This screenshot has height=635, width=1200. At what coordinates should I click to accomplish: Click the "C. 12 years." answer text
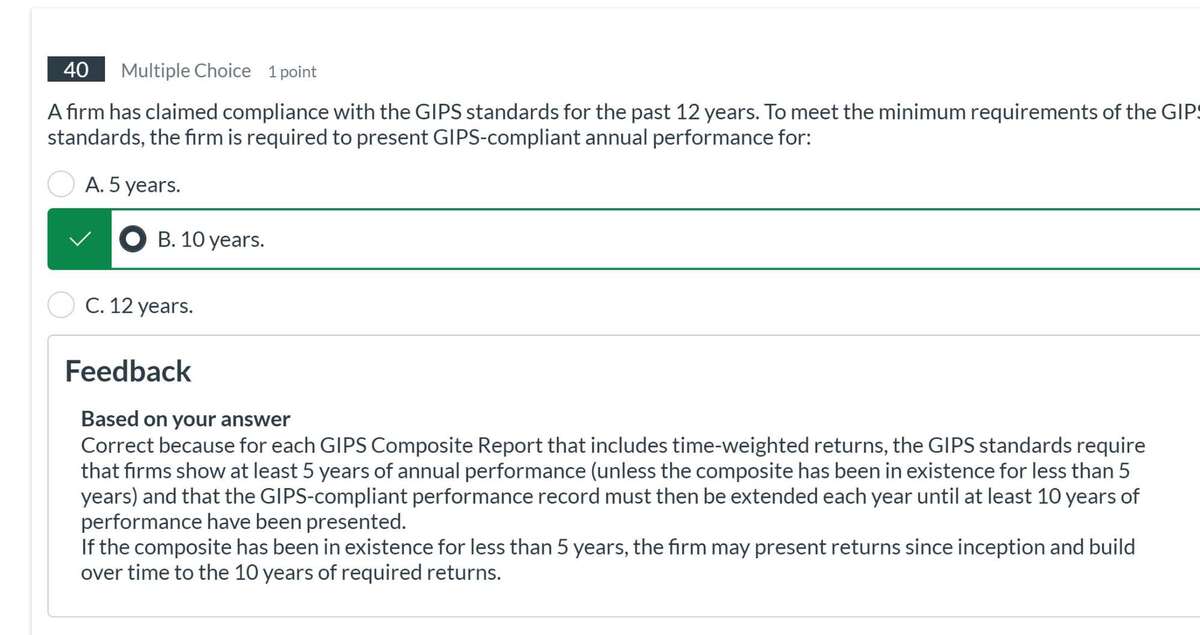coord(139,305)
